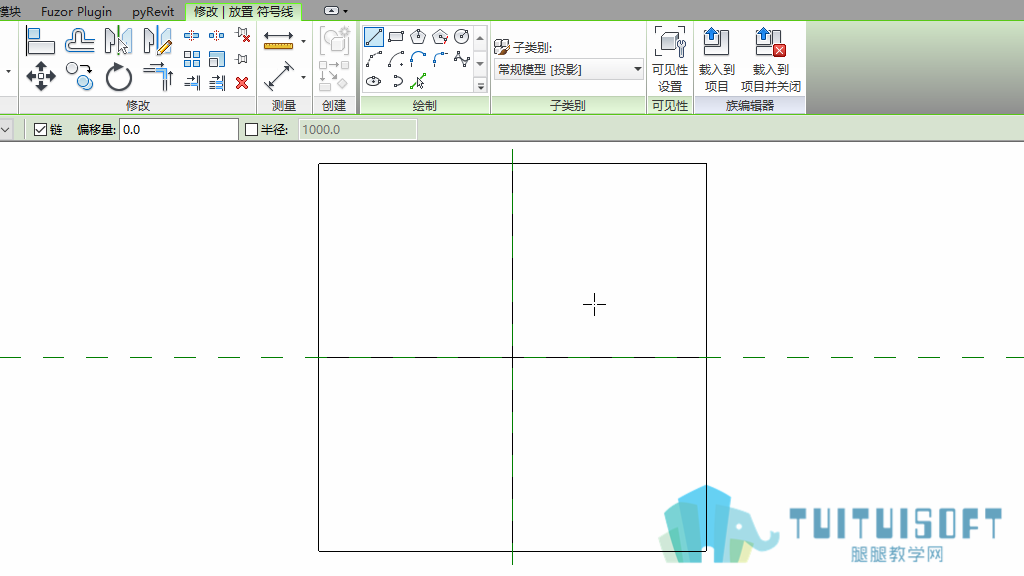Click the red Delete icon

click(242, 83)
